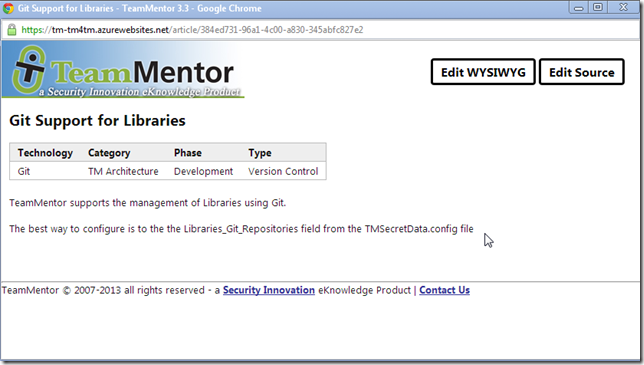Select the Version Control cell
This screenshot has height=365, width=644.
(283, 171)
